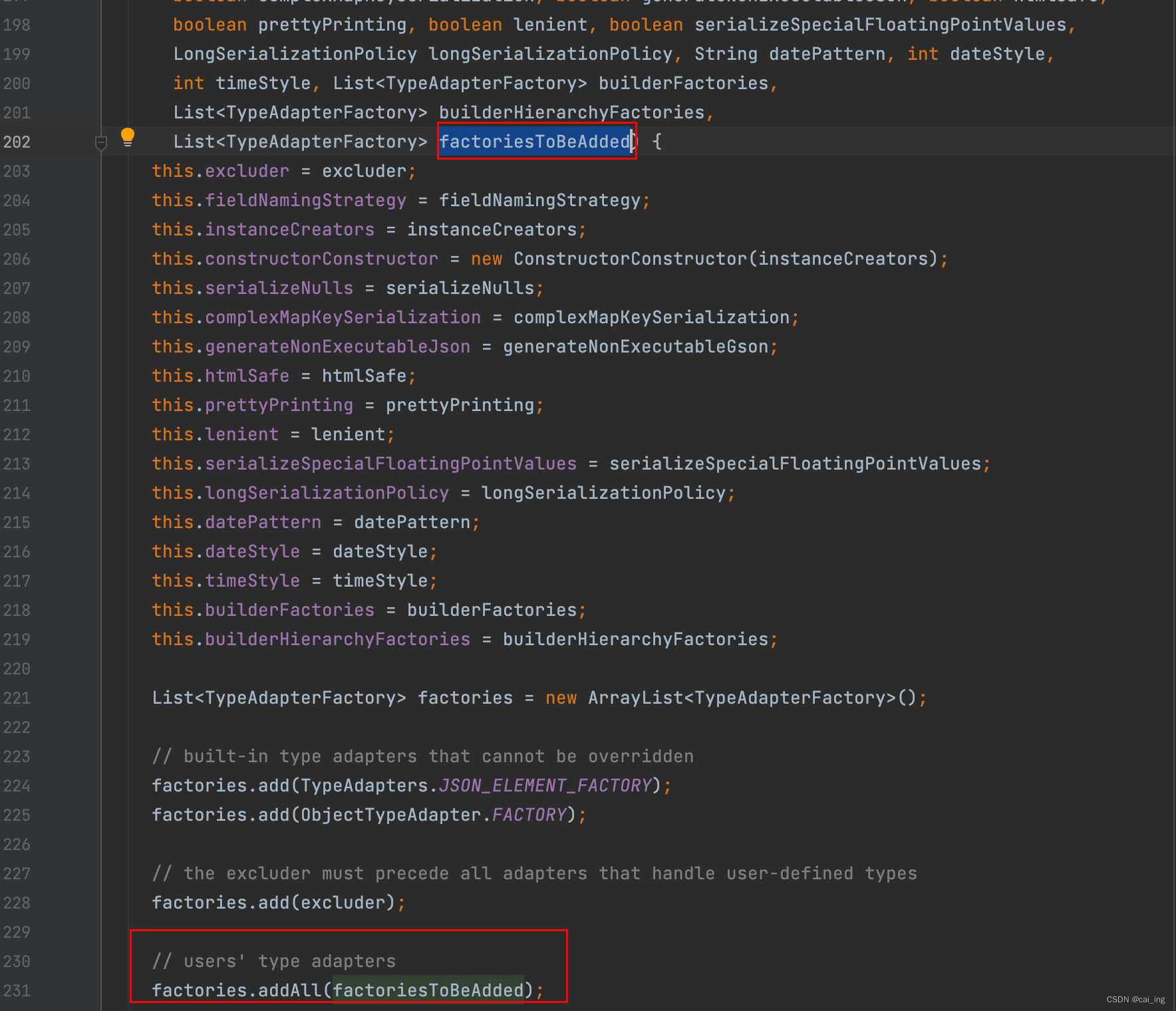Screen dimensions: 1176x1011
Task: Click the JSON_ELEMENT_FACTORY constant
Action: click(545, 785)
